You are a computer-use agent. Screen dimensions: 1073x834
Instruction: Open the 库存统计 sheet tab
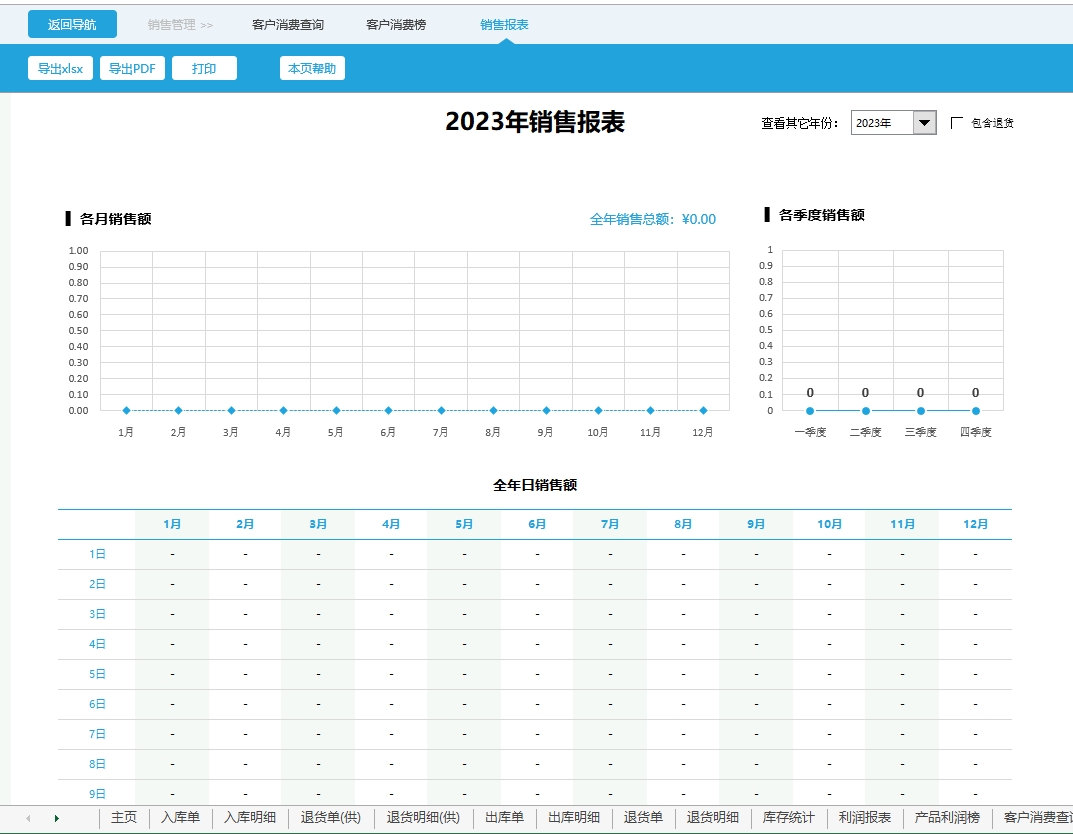point(789,818)
